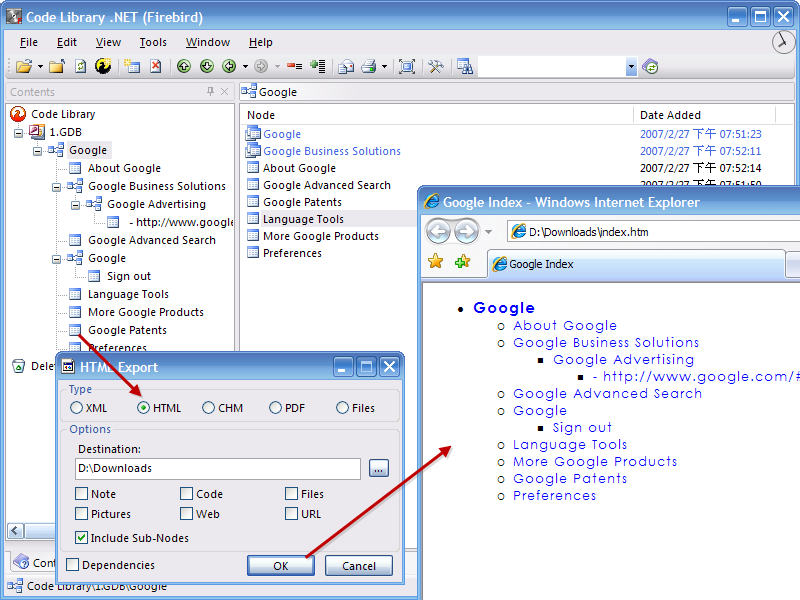Click the Favorites star in Internet Explorer
Image resolution: width=800 pixels, height=600 pixels.
coord(436,262)
